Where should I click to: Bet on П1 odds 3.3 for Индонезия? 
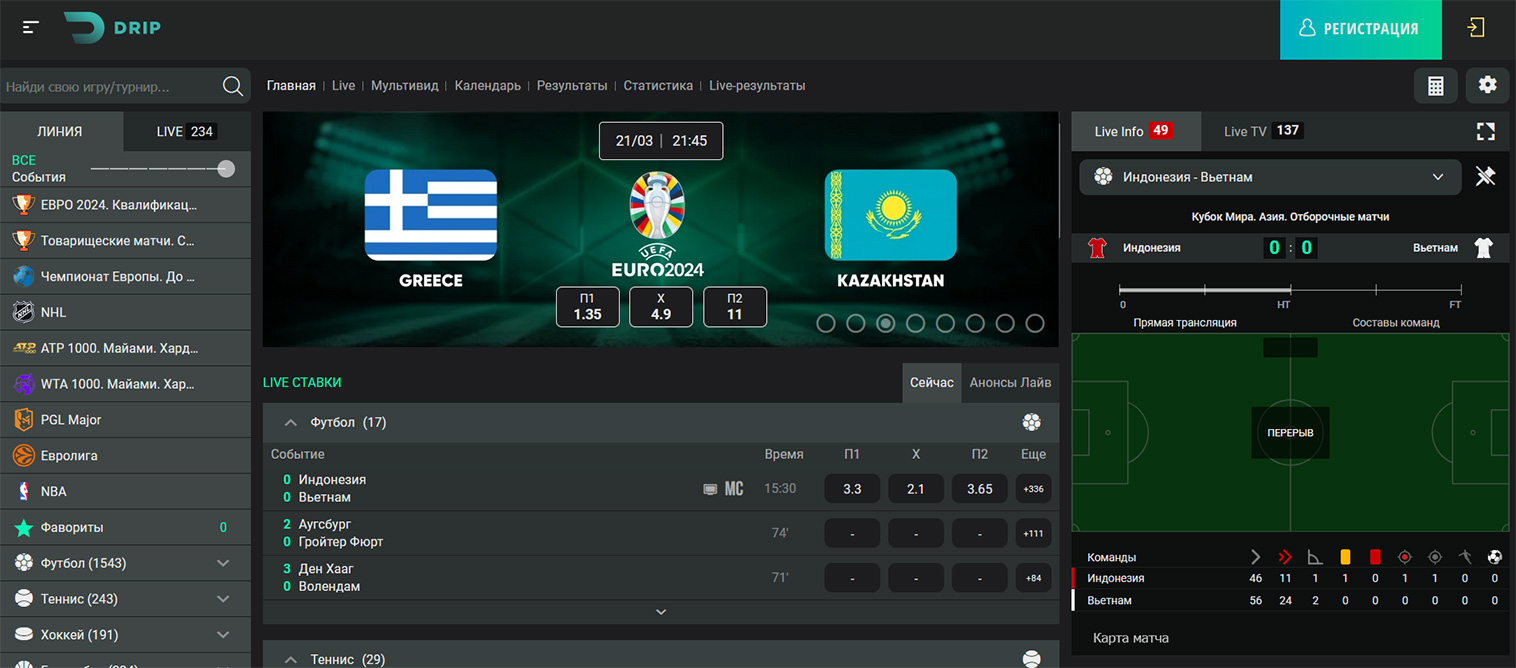[x=851, y=489]
